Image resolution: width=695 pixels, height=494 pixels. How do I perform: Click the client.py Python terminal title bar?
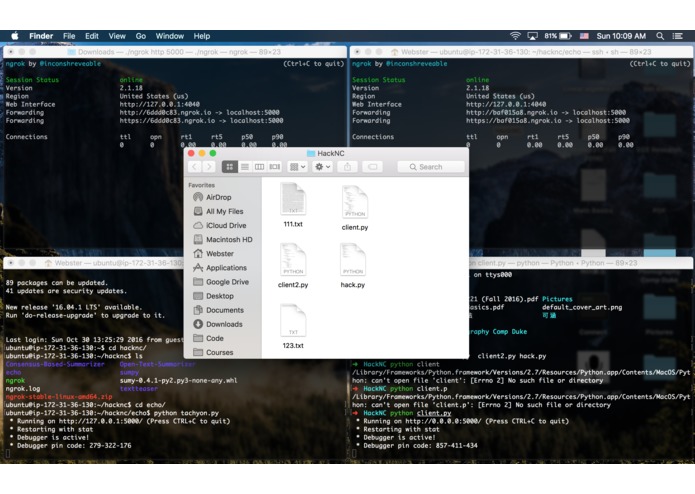pyautogui.click(x=581, y=263)
